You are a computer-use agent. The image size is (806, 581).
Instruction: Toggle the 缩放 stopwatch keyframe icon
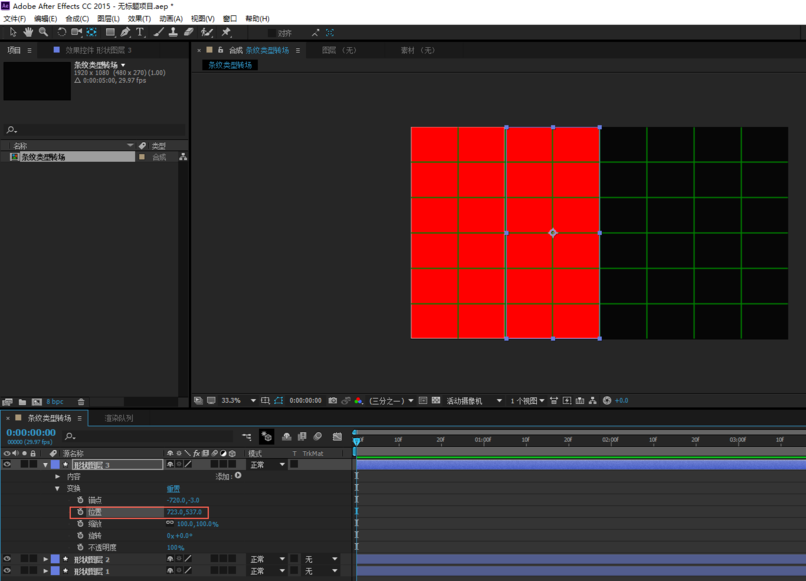pyautogui.click(x=80, y=523)
